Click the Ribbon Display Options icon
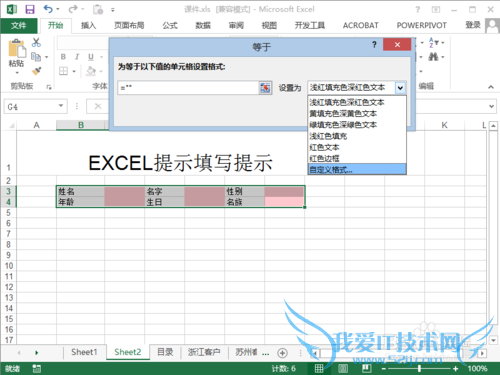Image resolution: width=500 pixels, height=375 pixels. pos(436,10)
